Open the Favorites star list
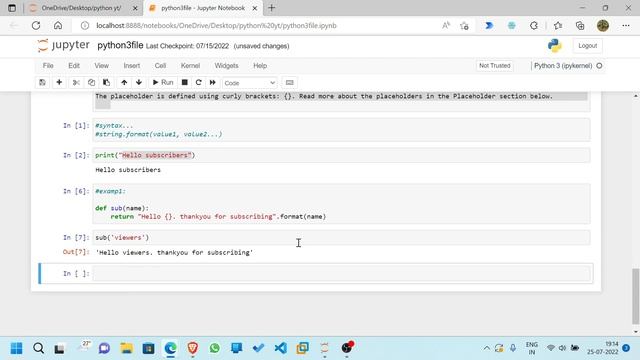Viewport: 640px width, 360px height. pos(558,25)
